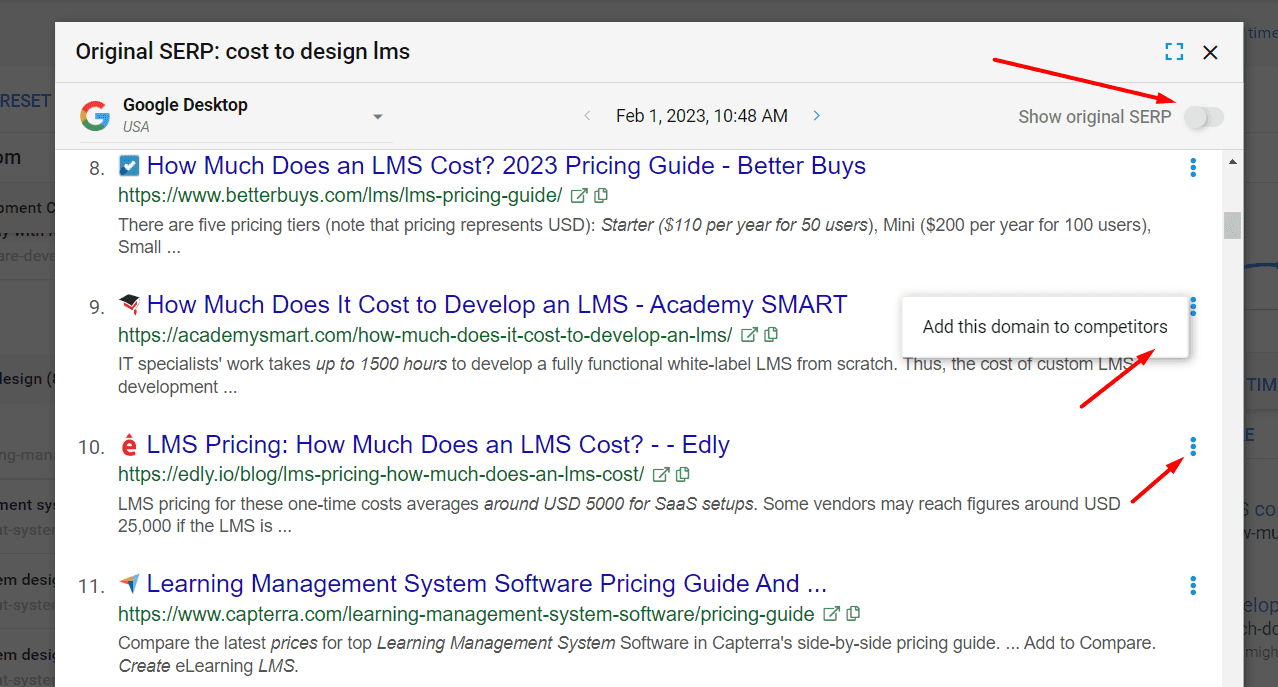Follow the betterbuys.com lms-pricing-guide URL

pos(340,195)
